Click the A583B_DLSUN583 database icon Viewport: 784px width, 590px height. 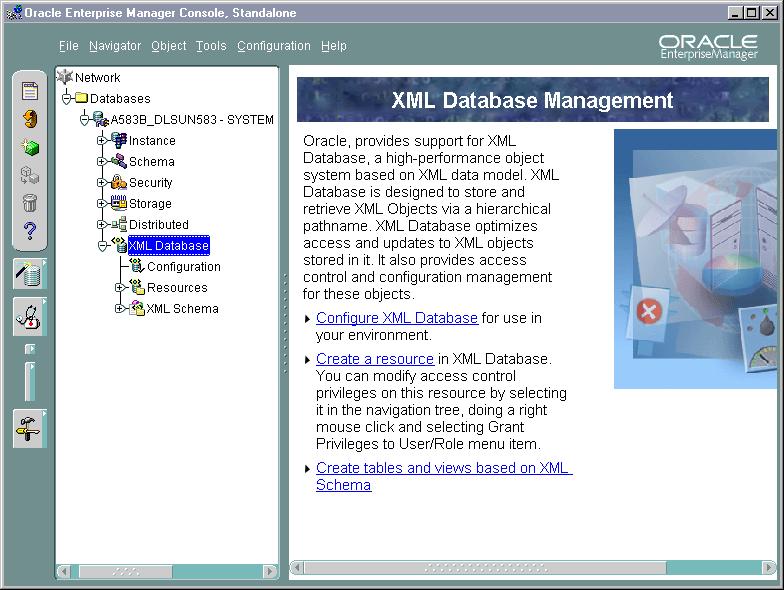coord(101,120)
